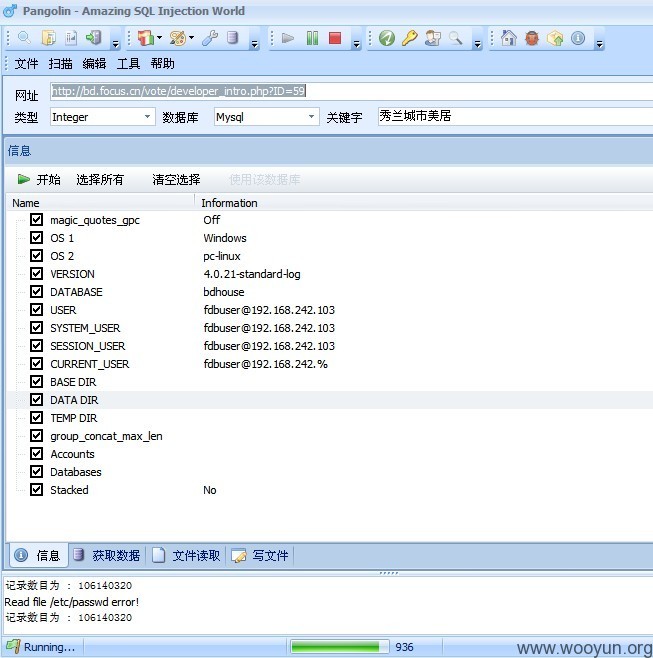Viewport: 653px width, 658px height.
Task: Uncheck the OS 1 checkbox
Action: 37,238
